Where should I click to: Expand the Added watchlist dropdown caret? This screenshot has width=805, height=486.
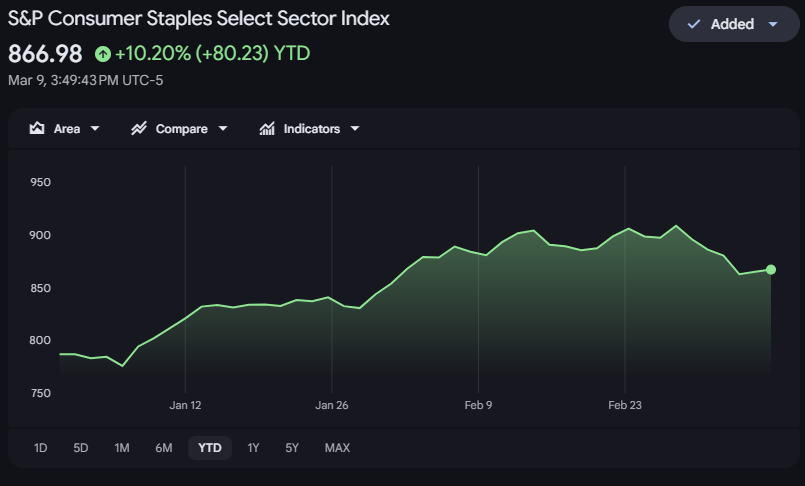[772, 24]
